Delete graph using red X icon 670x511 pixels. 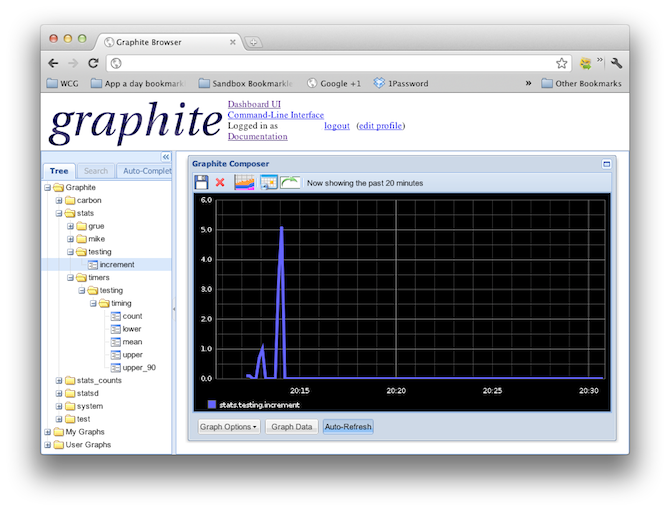pyautogui.click(x=220, y=182)
